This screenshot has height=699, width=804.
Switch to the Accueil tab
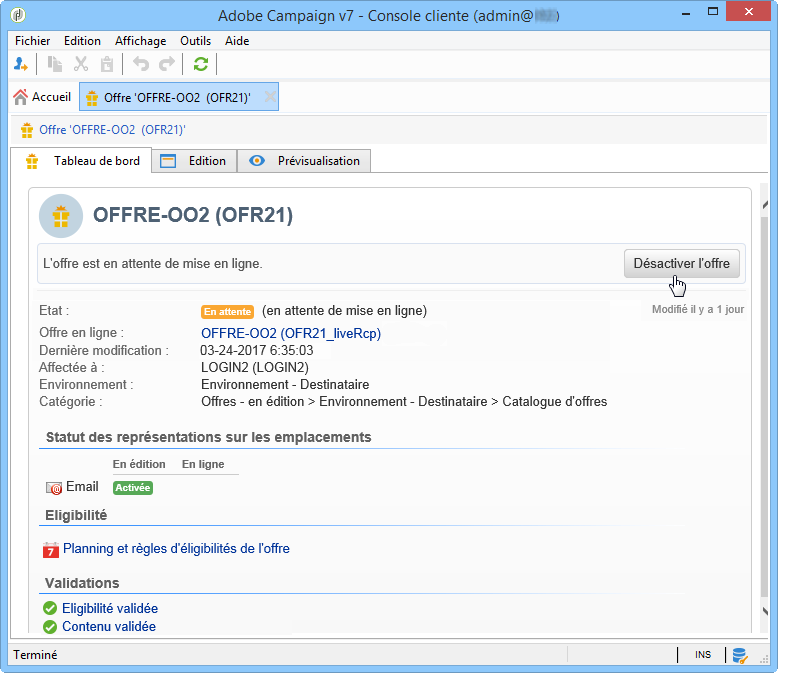[x=42, y=97]
